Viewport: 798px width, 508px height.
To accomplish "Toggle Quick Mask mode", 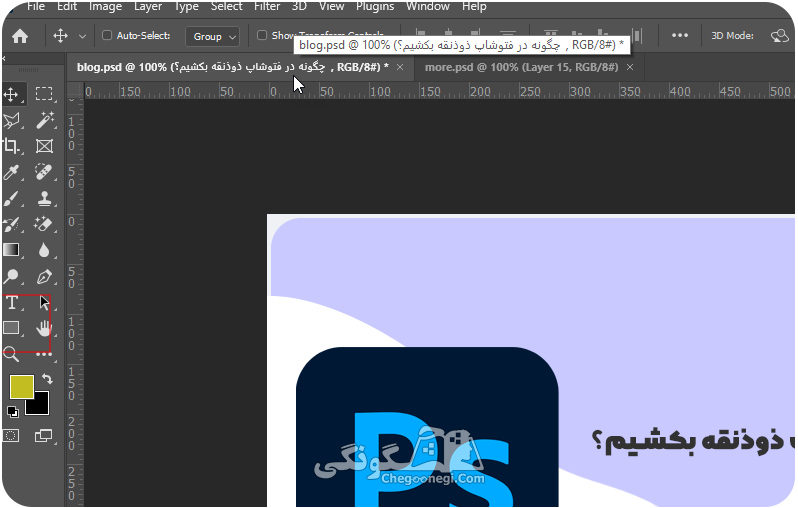I will [11, 436].
